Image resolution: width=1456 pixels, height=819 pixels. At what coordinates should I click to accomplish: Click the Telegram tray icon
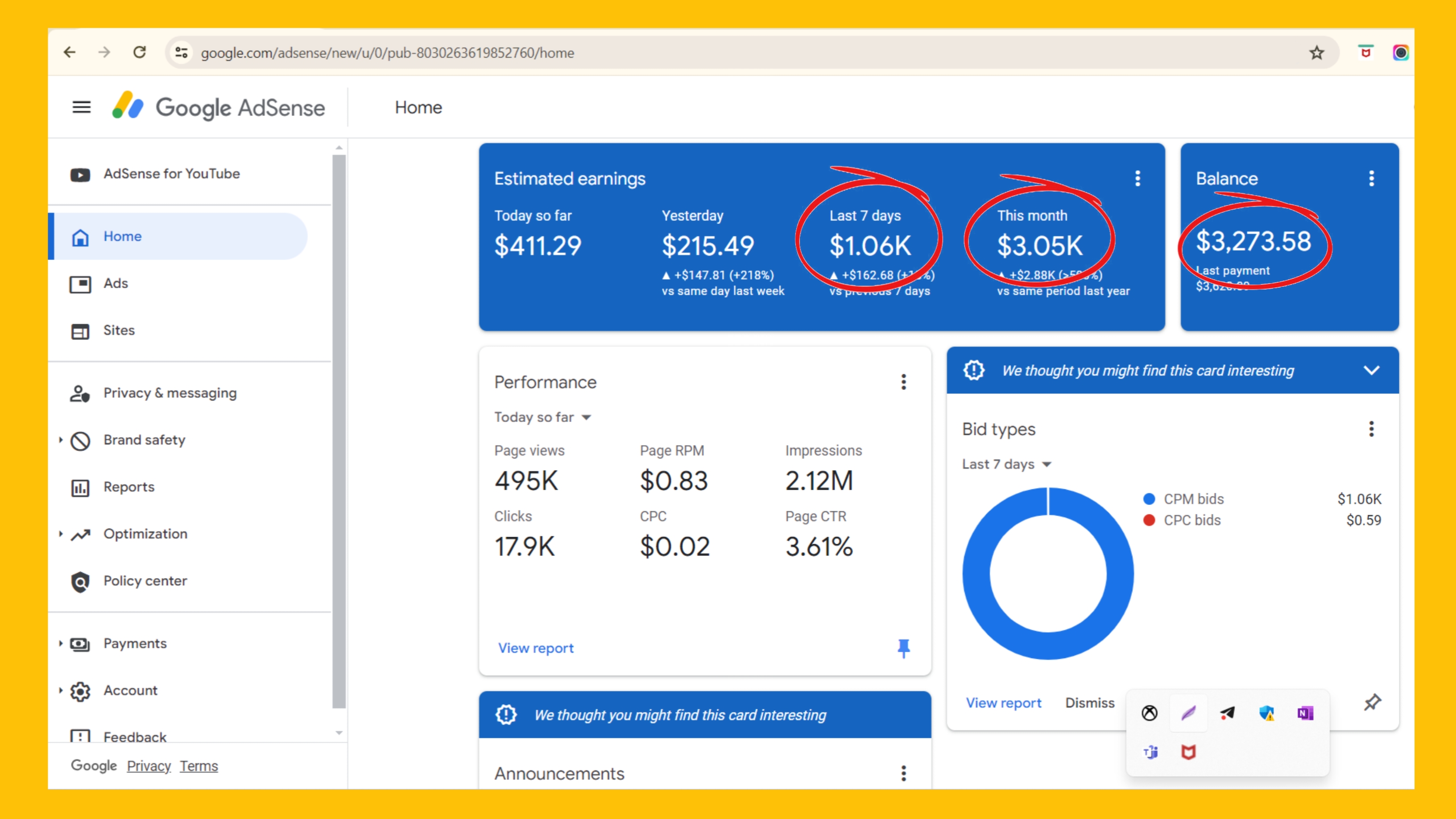[x=1227, y=713]
